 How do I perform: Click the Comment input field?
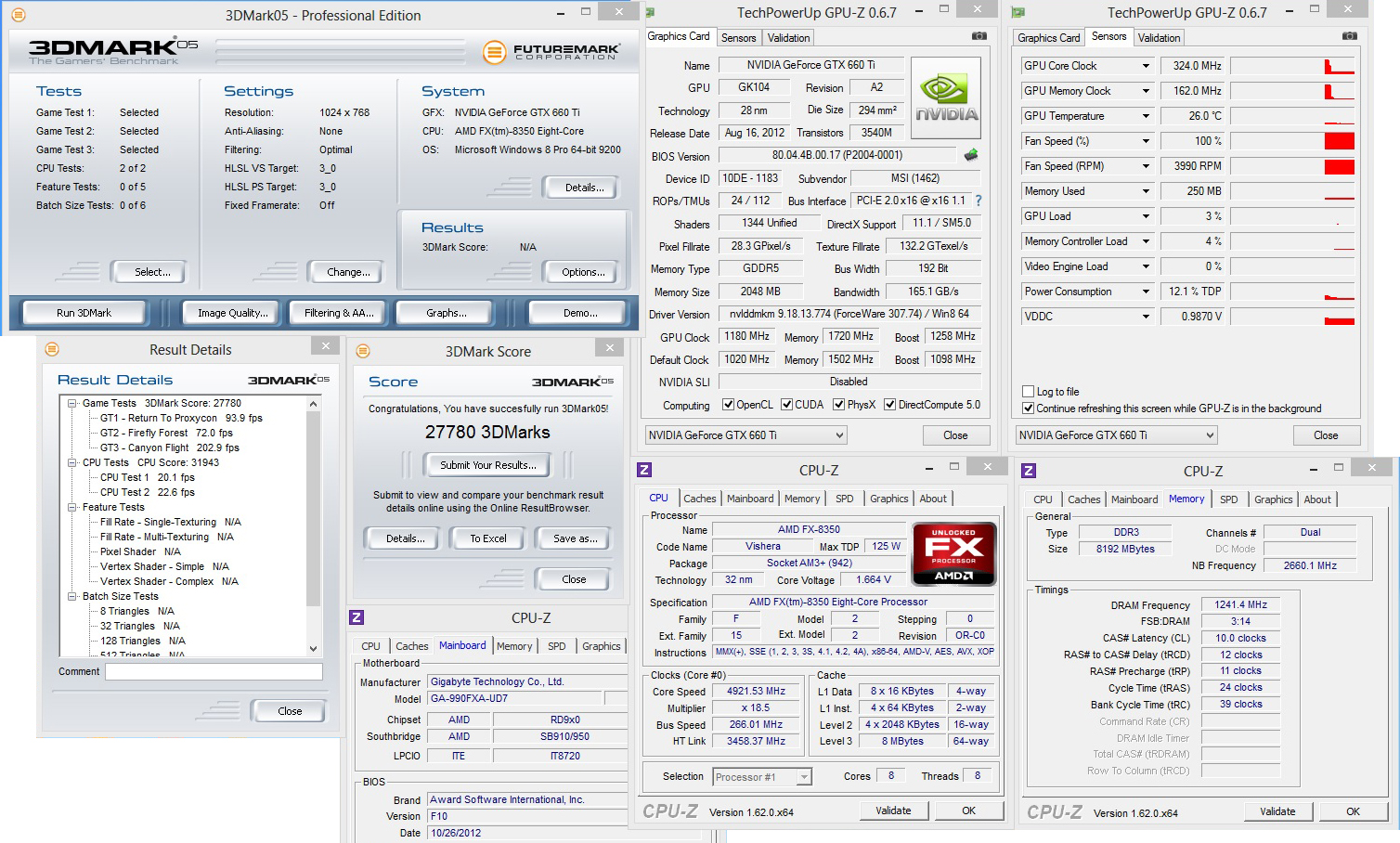coord(214,671)
